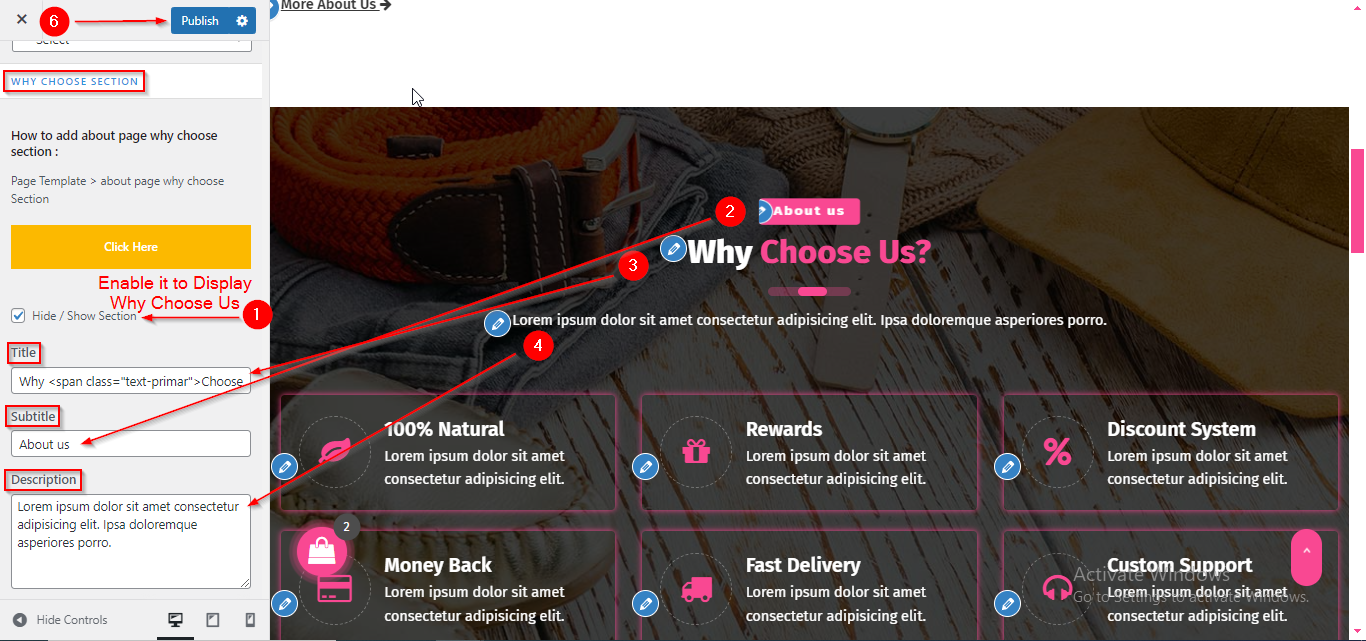Click the Publish button
The height and width of the screenshot is (641, 1366).
pyautogui.click(x=200, y=21)
